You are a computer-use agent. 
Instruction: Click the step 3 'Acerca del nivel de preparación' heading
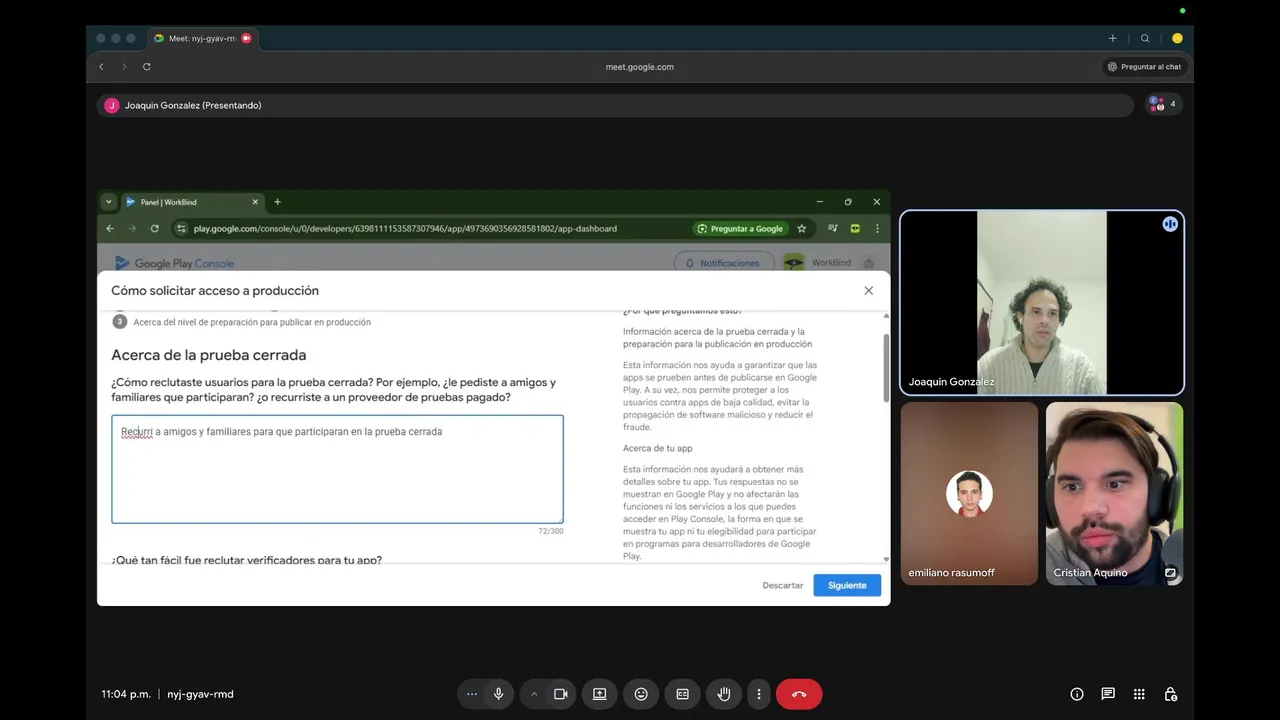click(252, 322)
